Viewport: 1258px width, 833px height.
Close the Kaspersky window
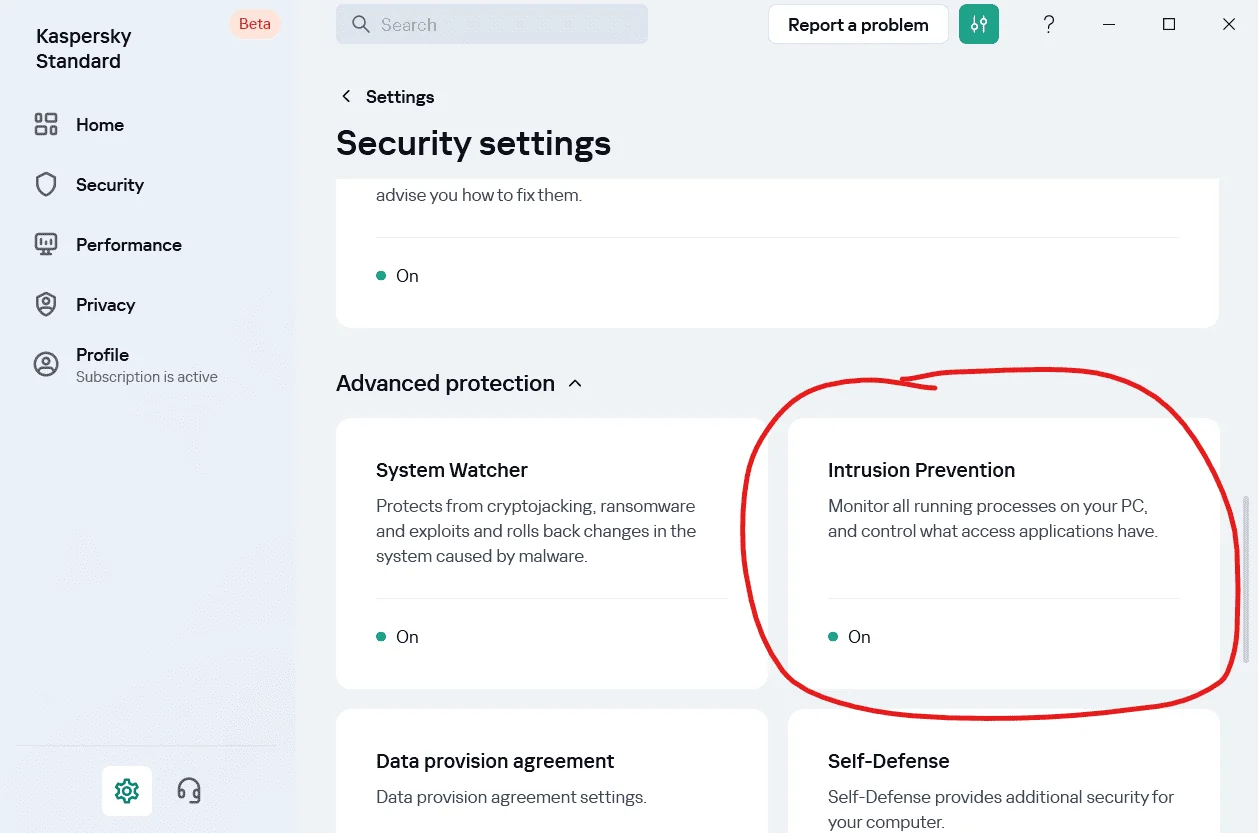click(x=1229, y=24)
